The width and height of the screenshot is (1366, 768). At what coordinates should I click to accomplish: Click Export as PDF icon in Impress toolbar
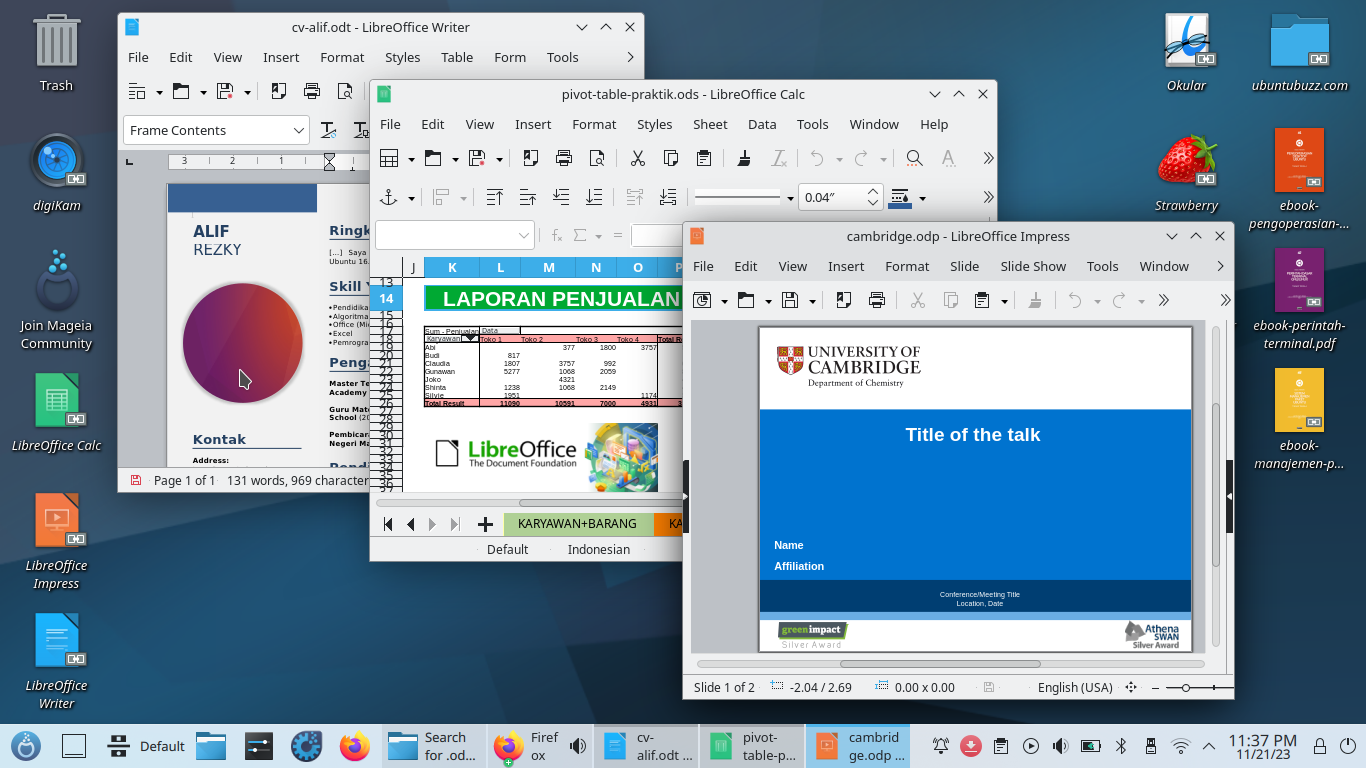(x=843, y=300)
